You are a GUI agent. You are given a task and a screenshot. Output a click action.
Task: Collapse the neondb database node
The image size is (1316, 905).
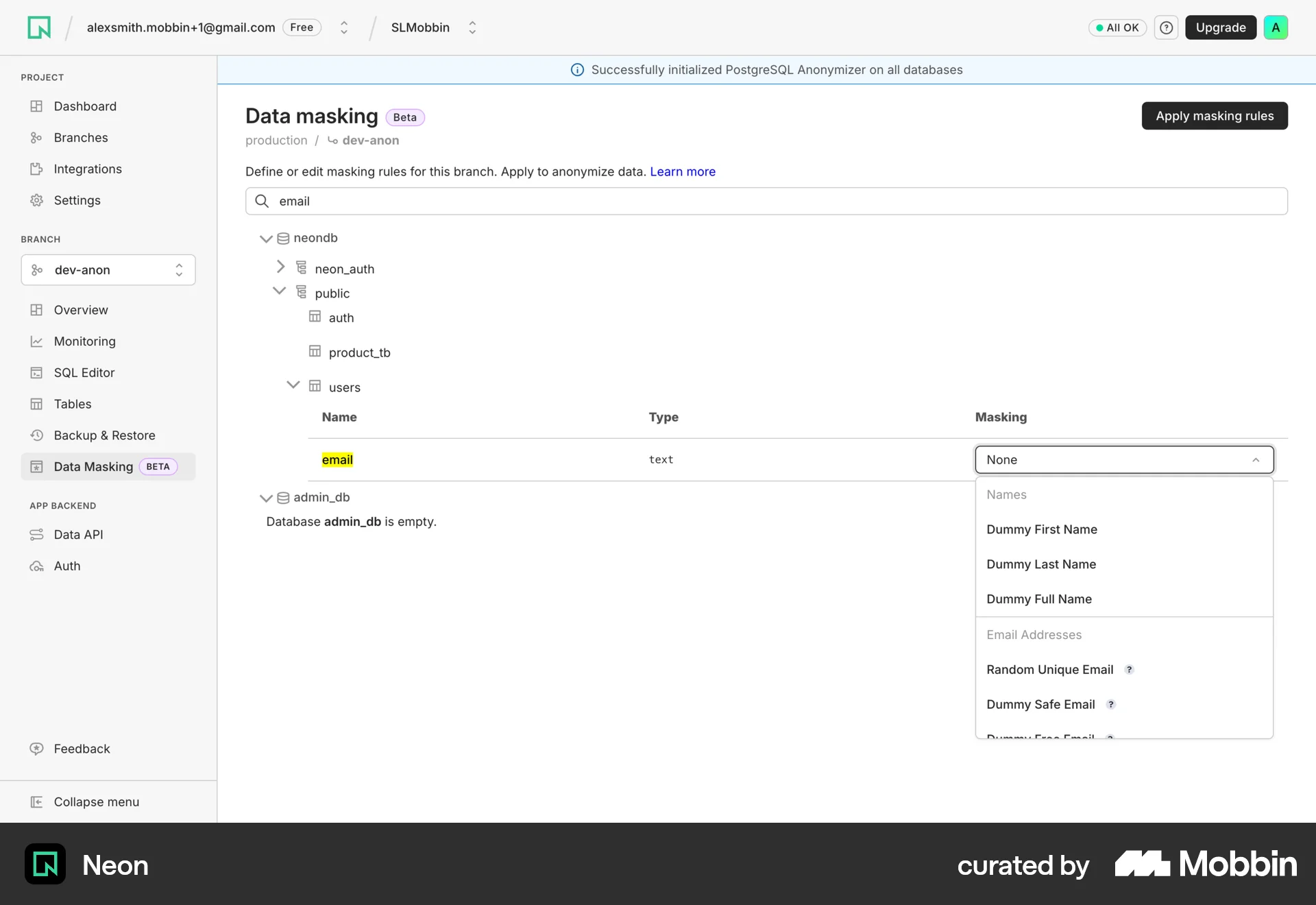point(266,239)
